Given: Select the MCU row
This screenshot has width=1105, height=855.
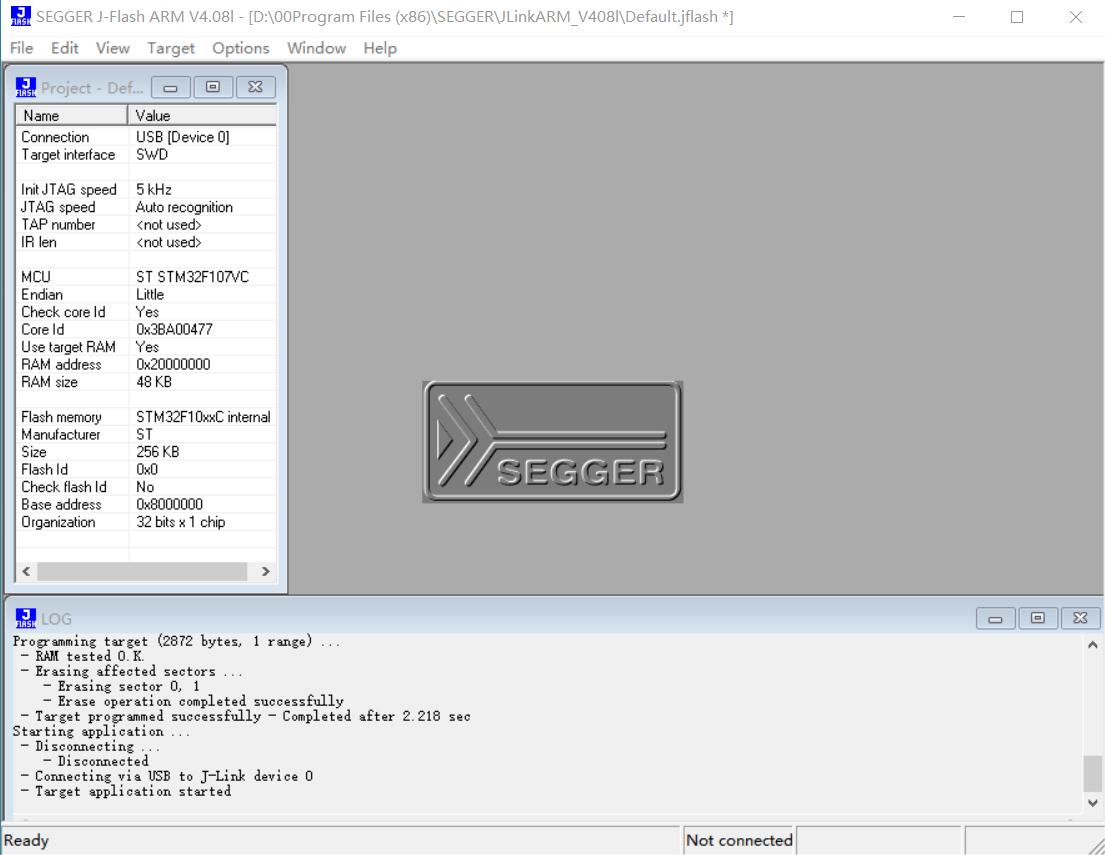Looking at the screenshot, I should tap(146, 277).
